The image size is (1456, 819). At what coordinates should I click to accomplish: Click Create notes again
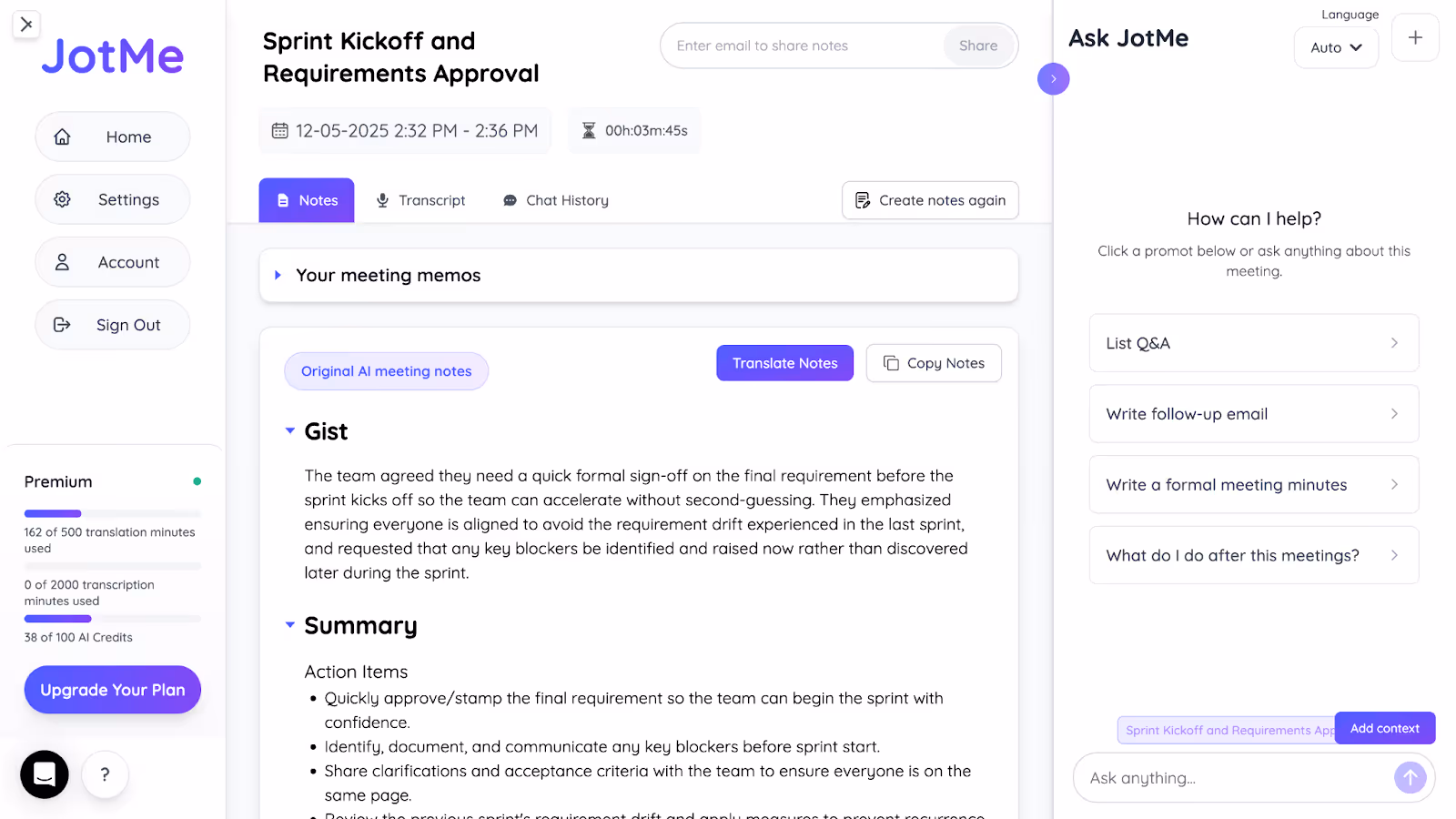coord(930,200)
